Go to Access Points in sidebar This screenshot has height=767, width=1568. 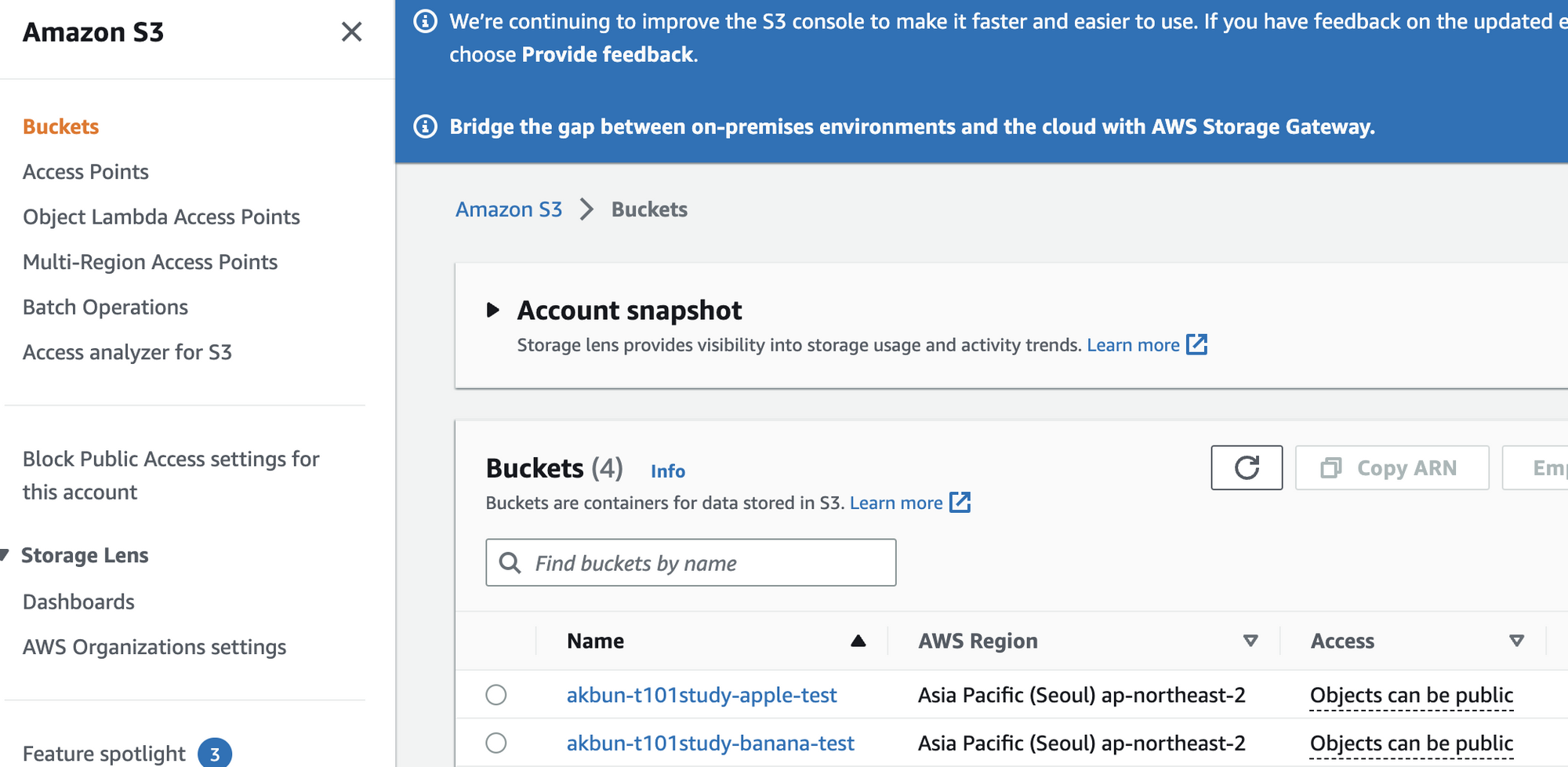85,172
